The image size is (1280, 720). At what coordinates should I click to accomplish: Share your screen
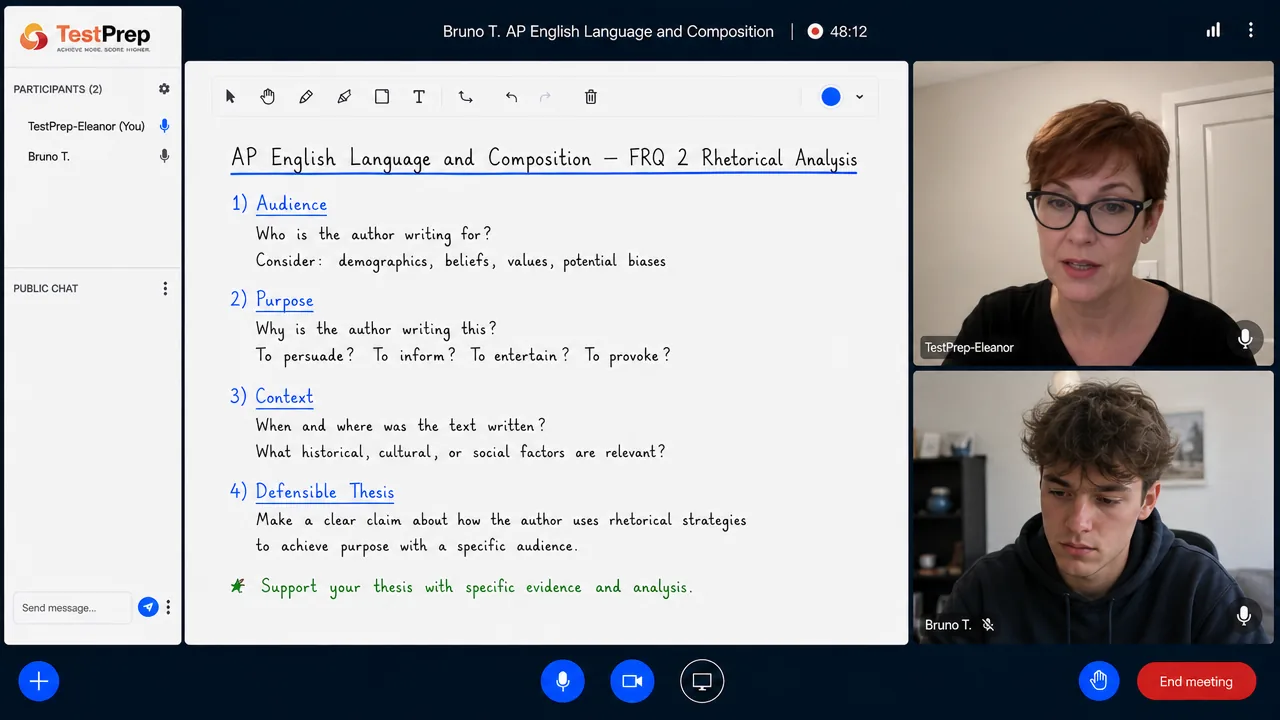(x=702, y=681)
